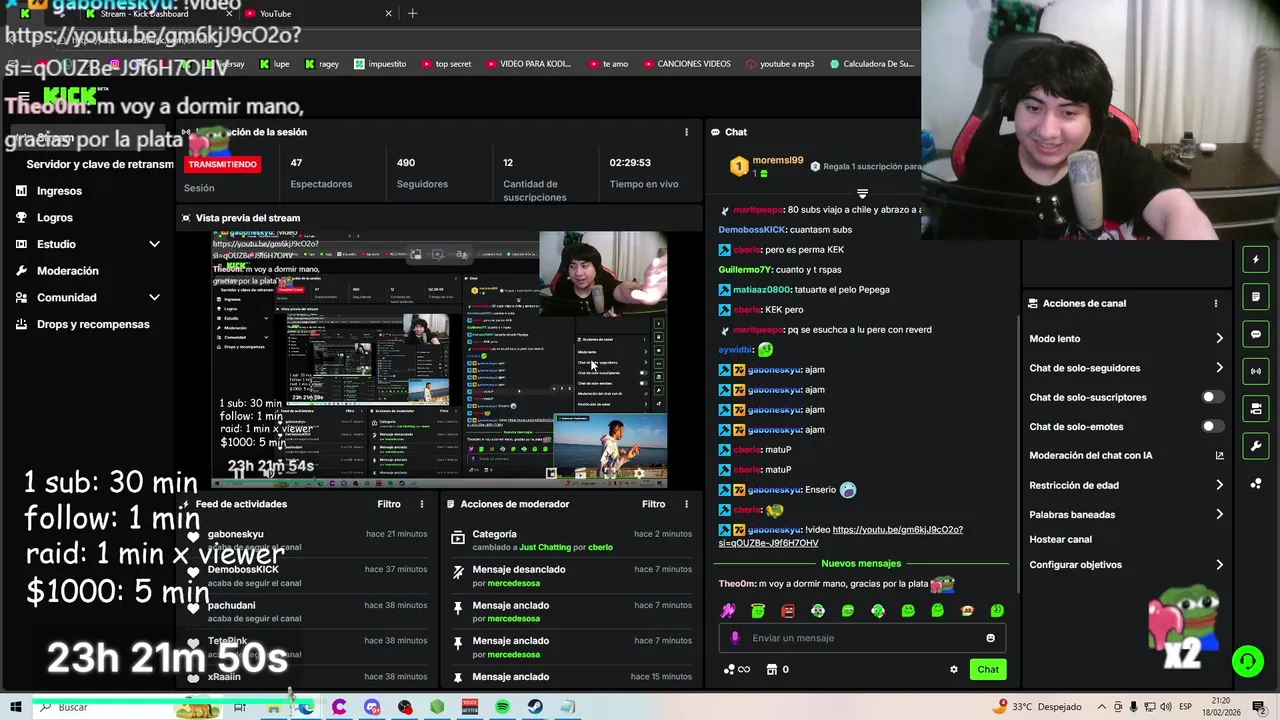Image resolution: width=1280 pixels, height=720 pixels.
Task: Open Ingresos in the sidebar
Action: point(59,191)
